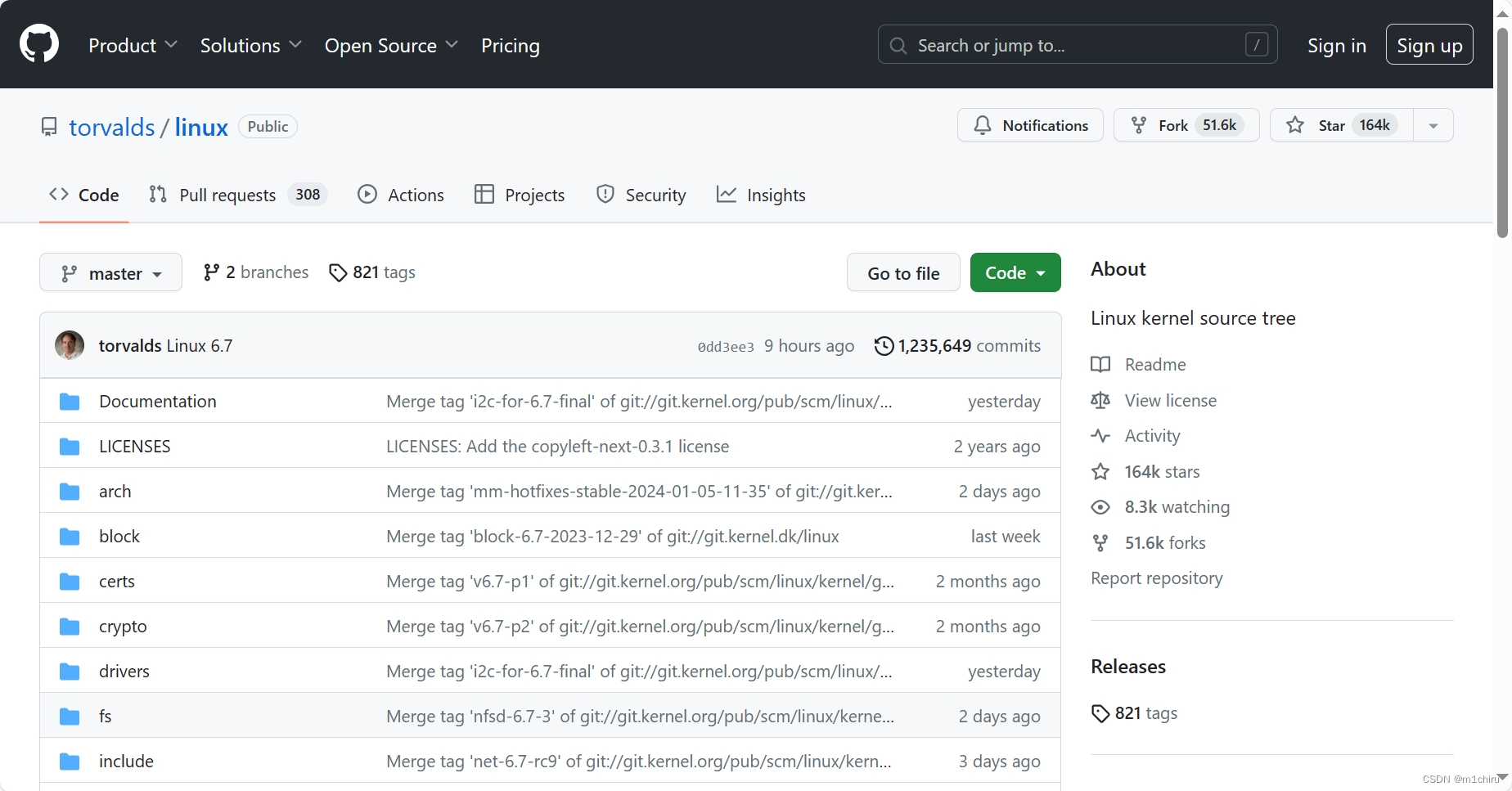
Task: Click the repository icon beside torvalds
Action: [x=49, y=127]
